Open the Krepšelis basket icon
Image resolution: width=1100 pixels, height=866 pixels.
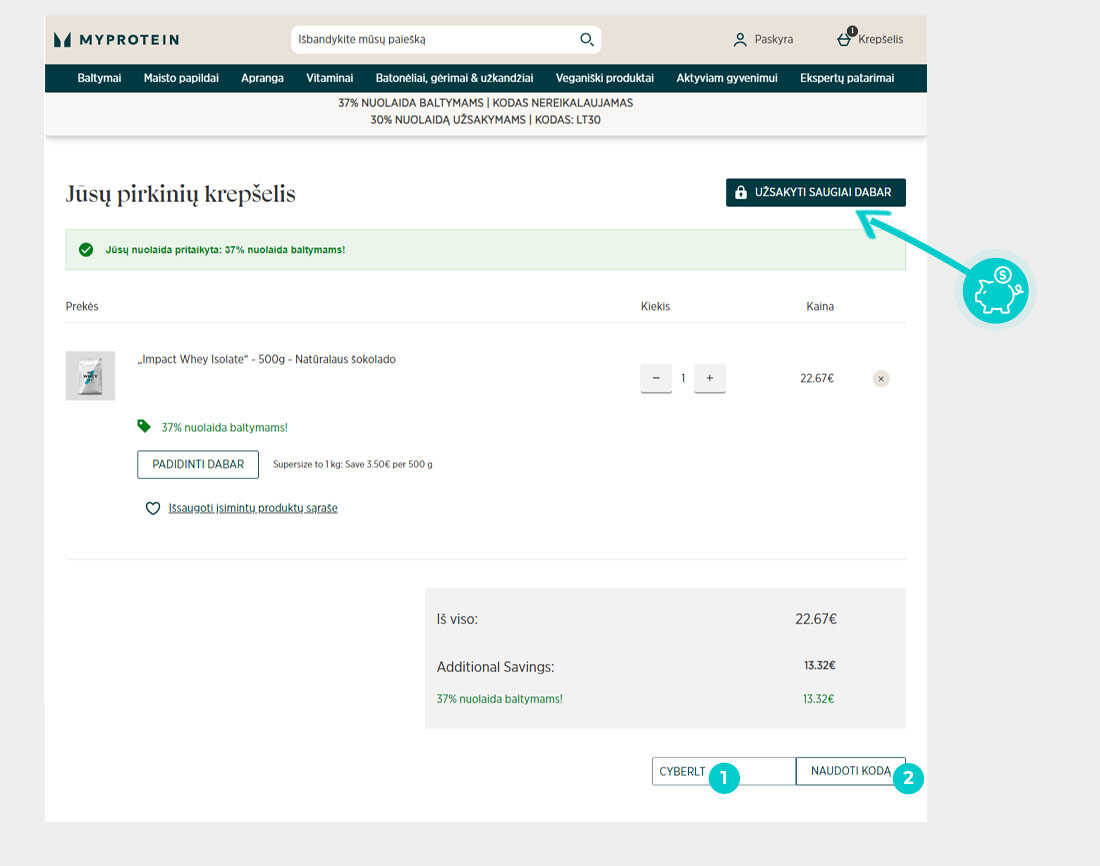tap(845, 39)
